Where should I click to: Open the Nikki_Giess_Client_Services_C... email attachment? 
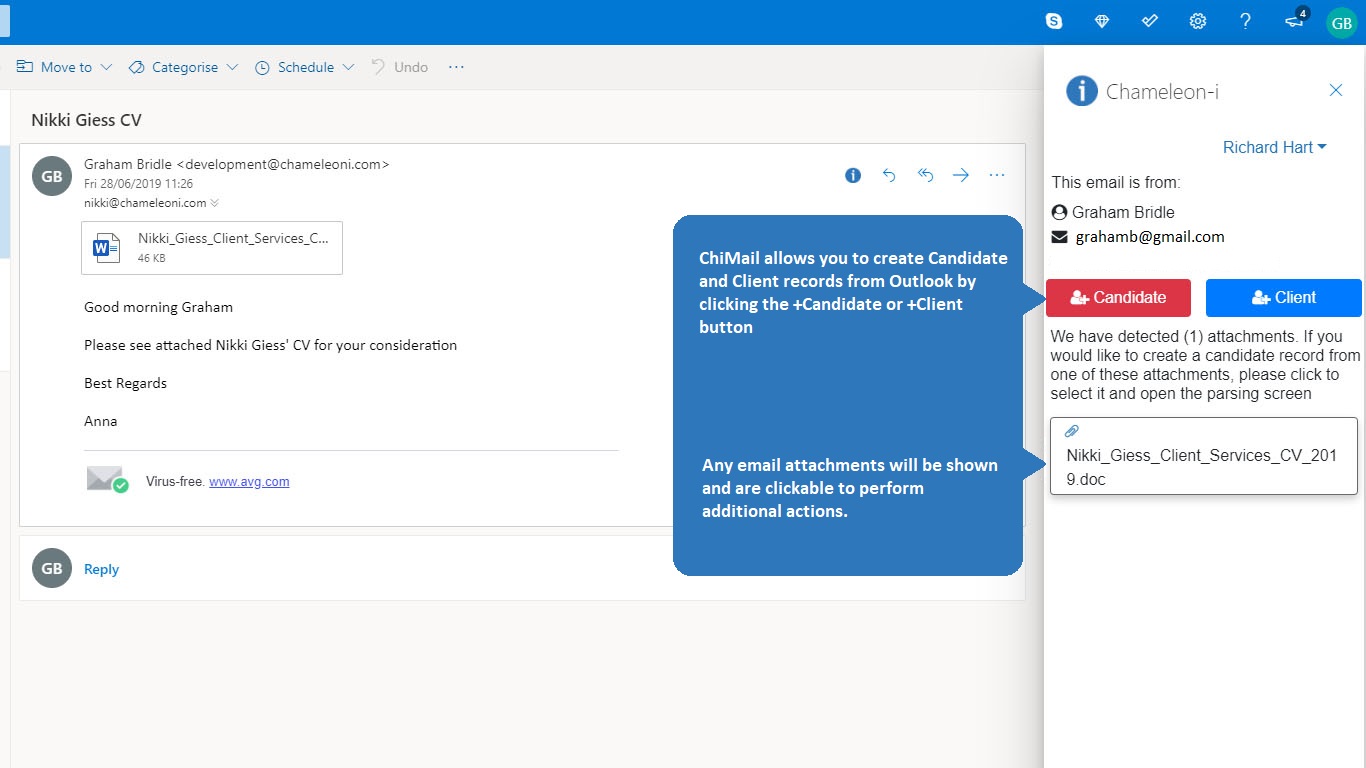click(213, 247)
